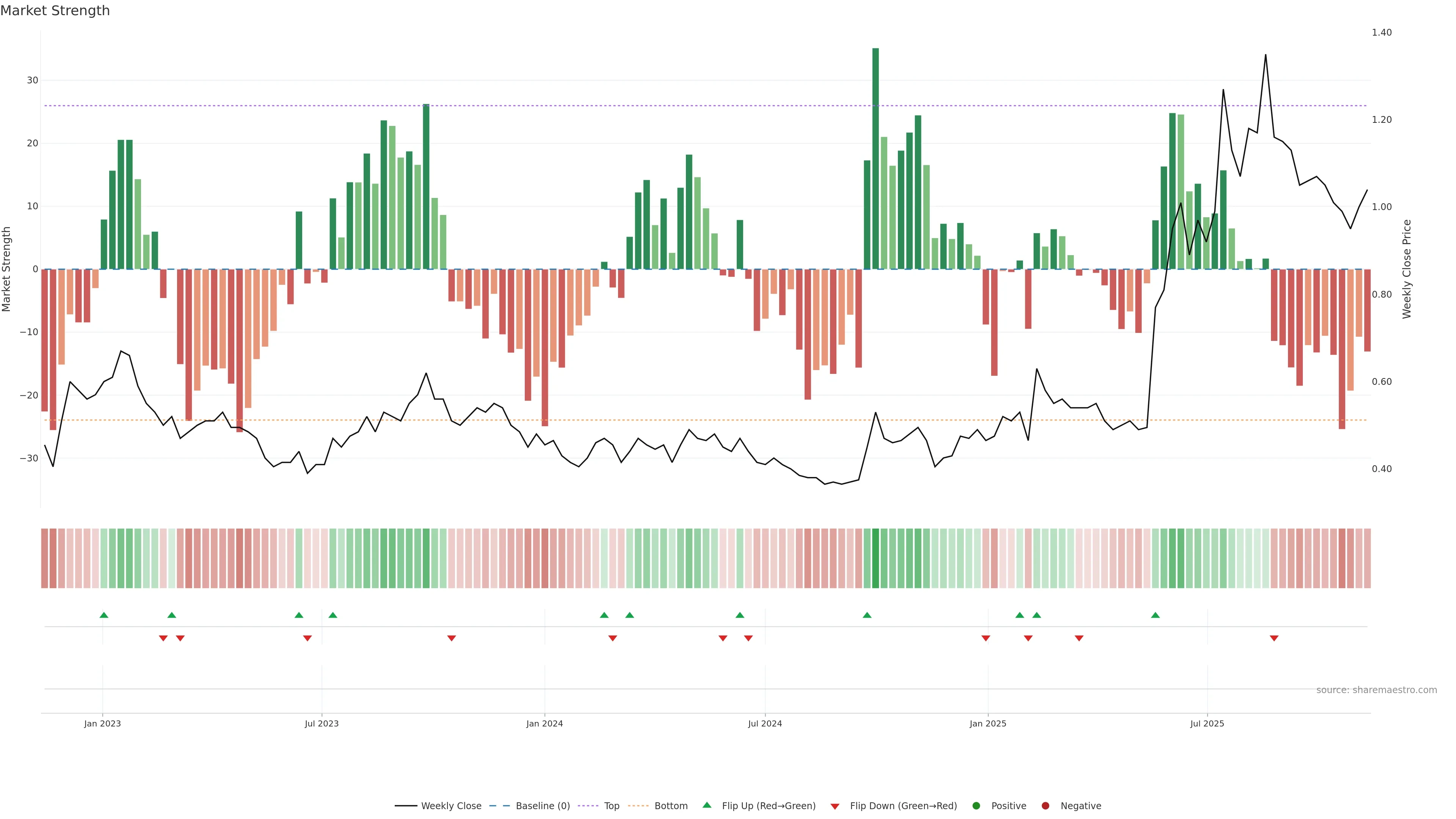Click the highest peak of the weekly close line
Screen dimensions: 1456x819
point(1266,55)
